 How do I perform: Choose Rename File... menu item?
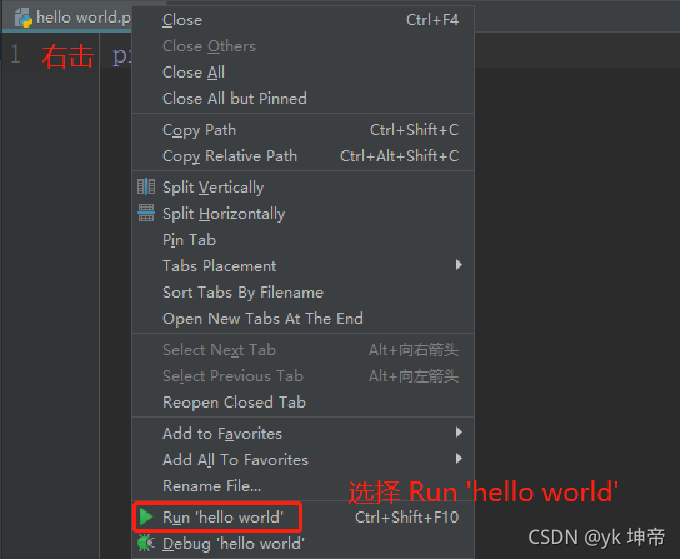click(x=303, y=486)
